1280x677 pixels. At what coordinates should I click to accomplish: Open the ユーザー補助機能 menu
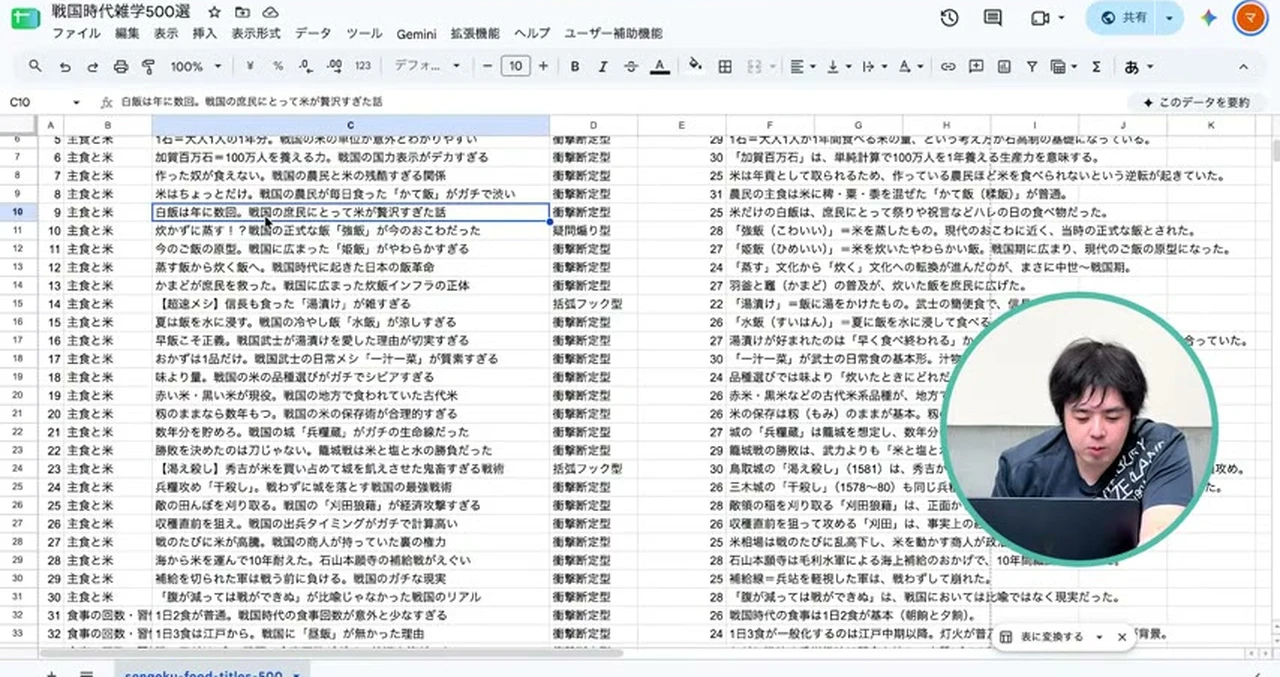[613, 33]
